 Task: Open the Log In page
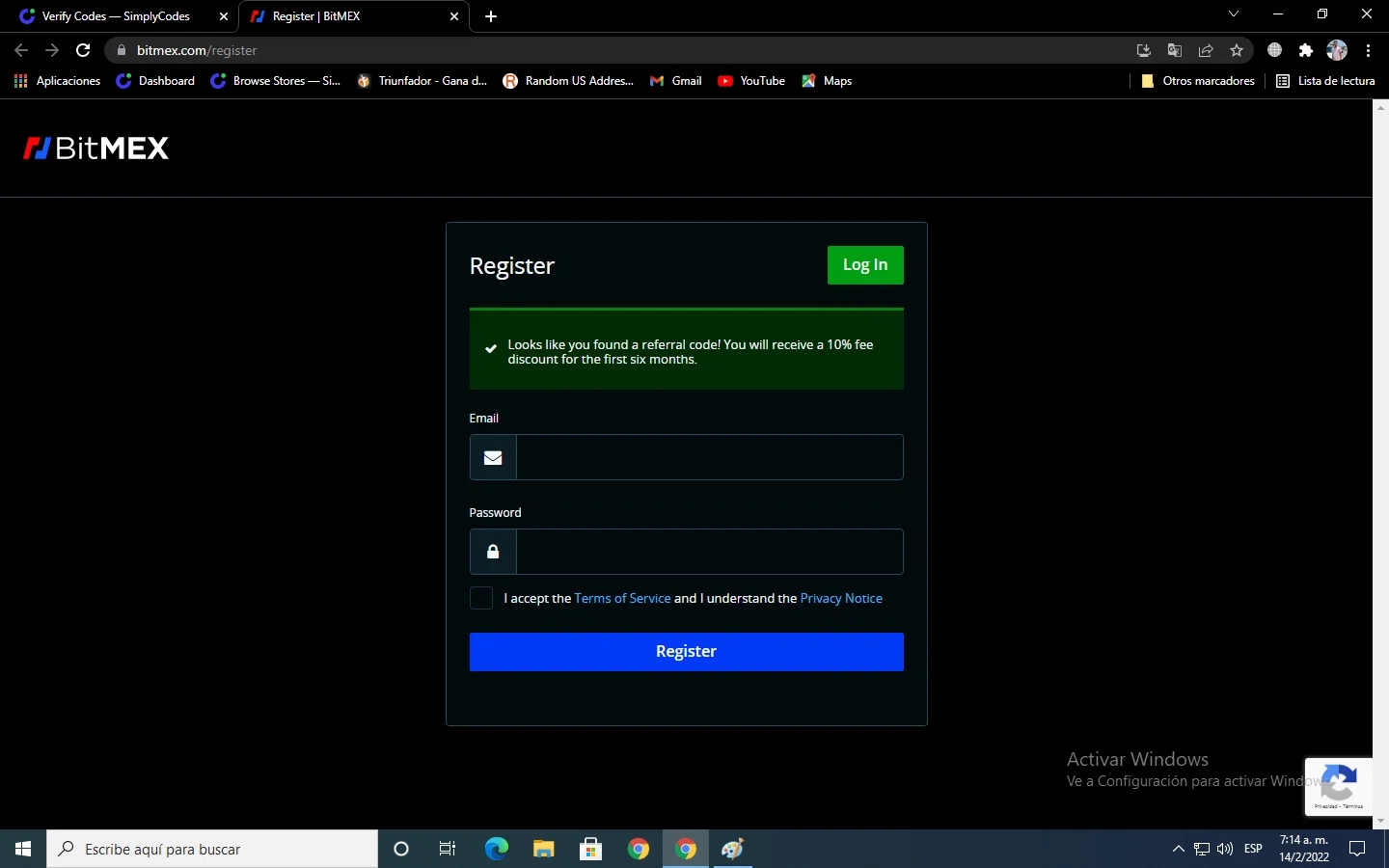[x=865, y=265]
